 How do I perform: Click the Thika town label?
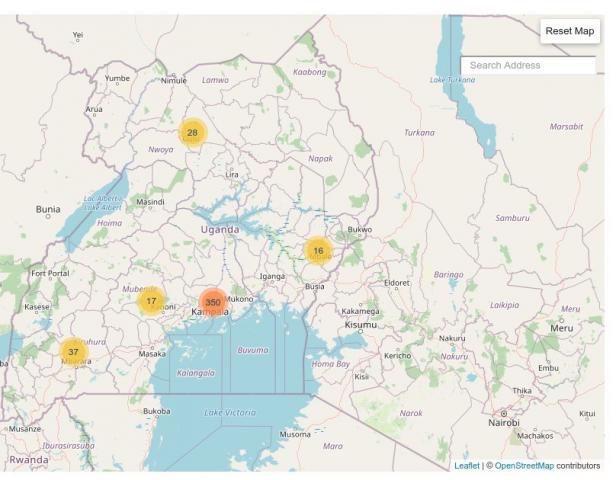522,390
